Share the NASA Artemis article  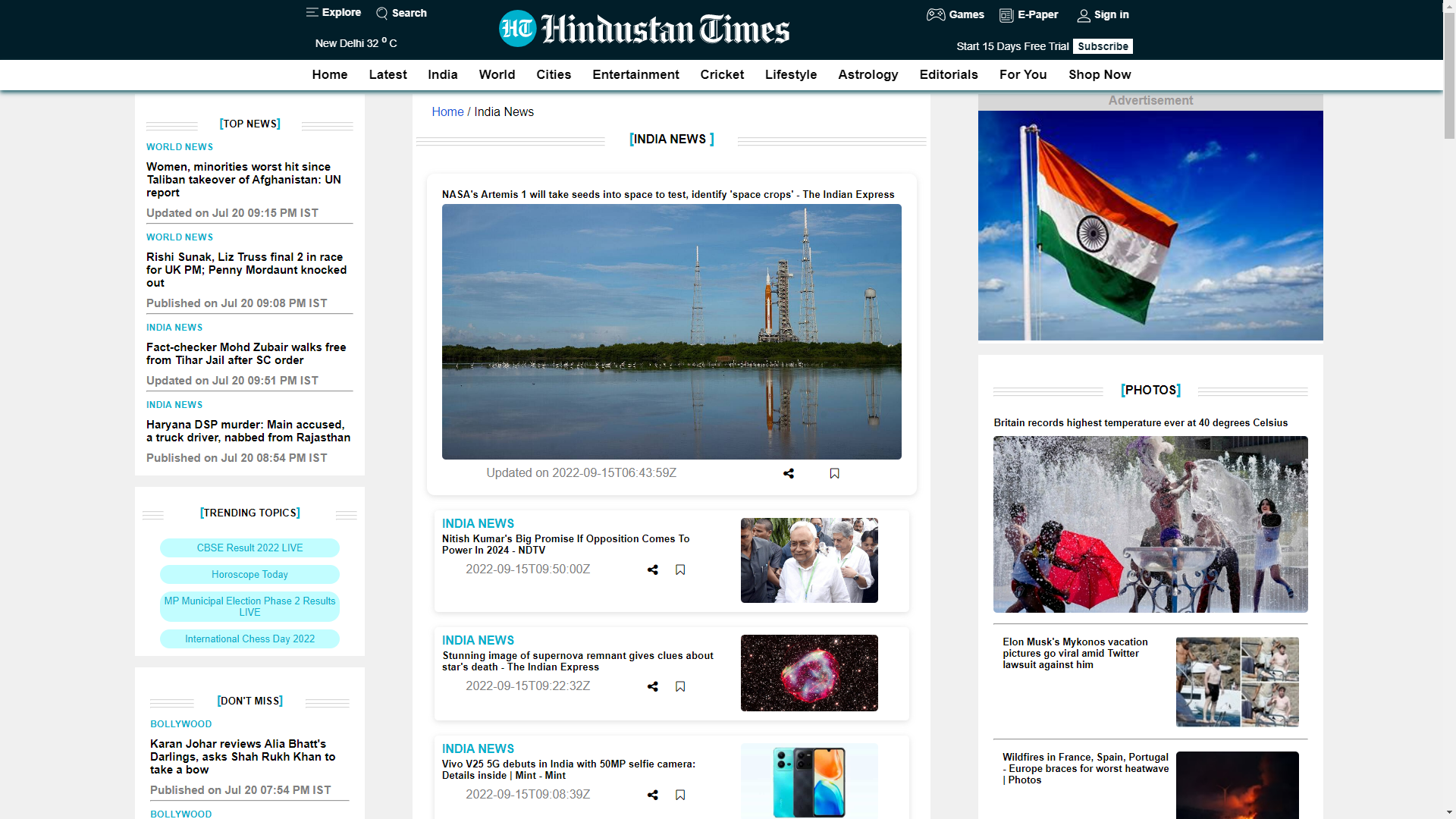(x=789, y=473)
